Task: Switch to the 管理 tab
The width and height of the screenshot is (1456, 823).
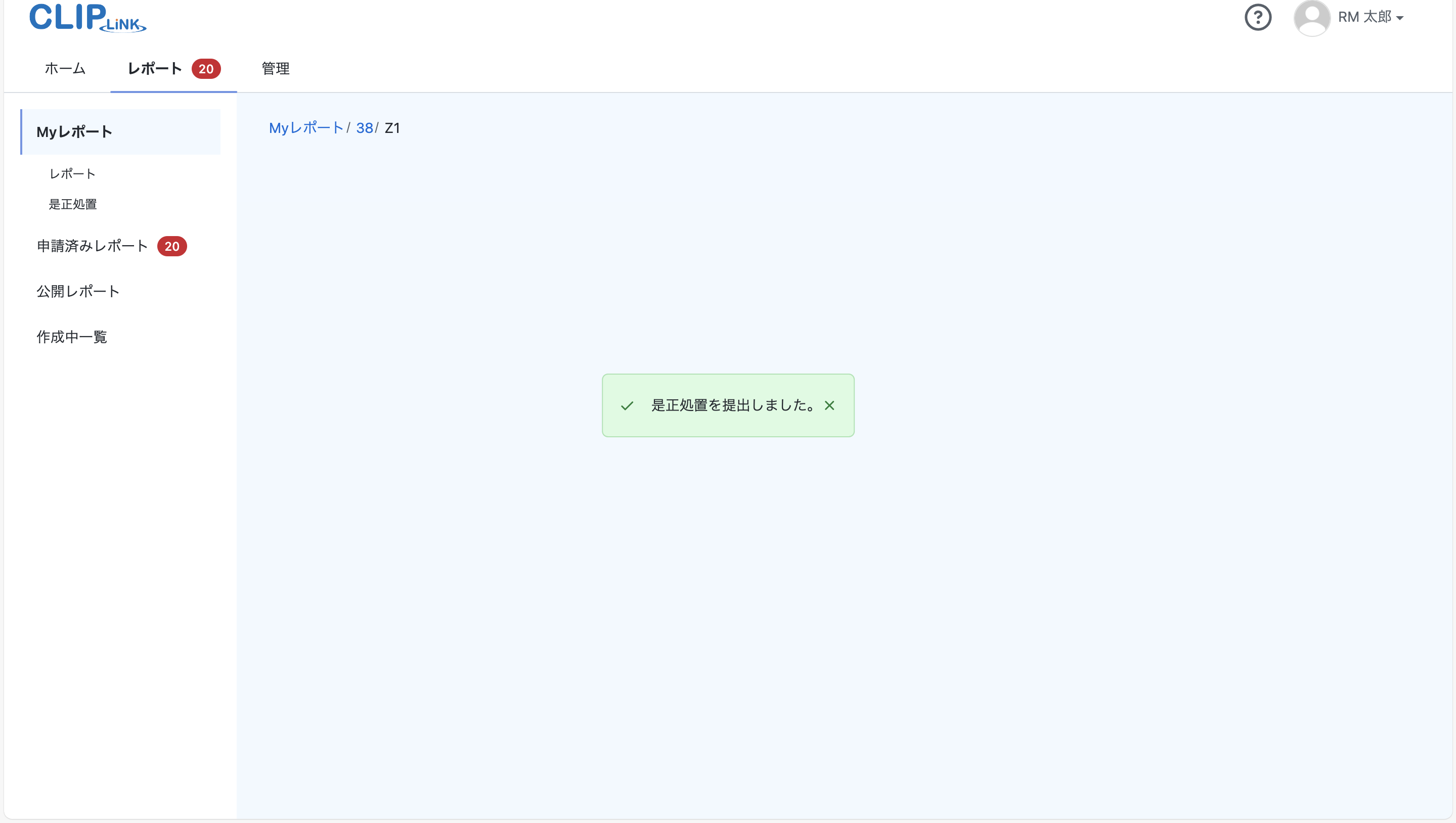Action: (x=275, y=68)
